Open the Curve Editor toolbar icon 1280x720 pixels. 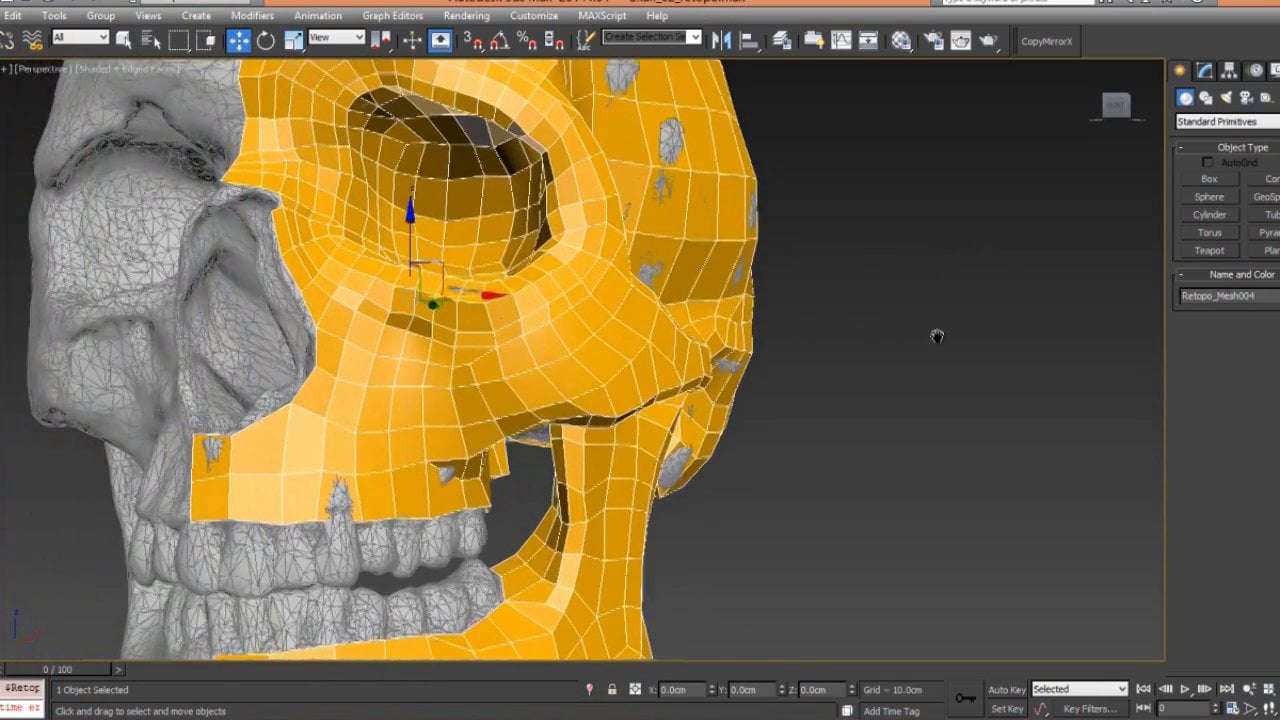(841, 40)
